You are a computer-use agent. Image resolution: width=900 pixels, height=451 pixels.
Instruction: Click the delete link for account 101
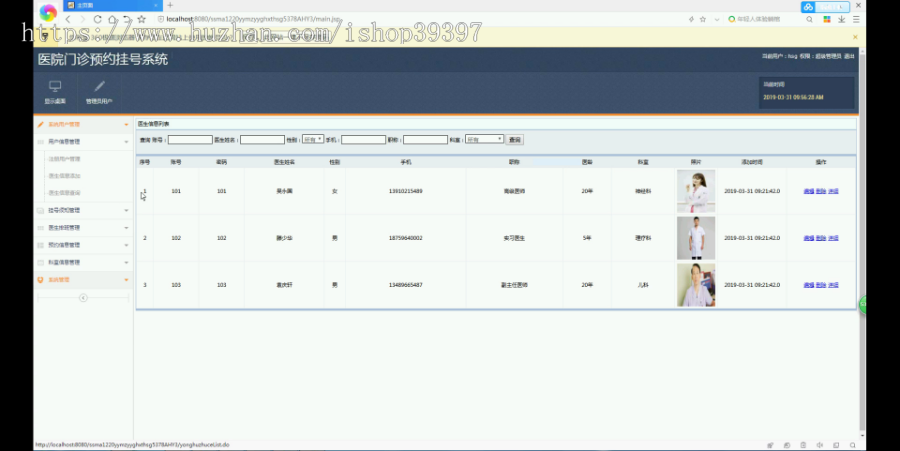[x=821, y=191]
